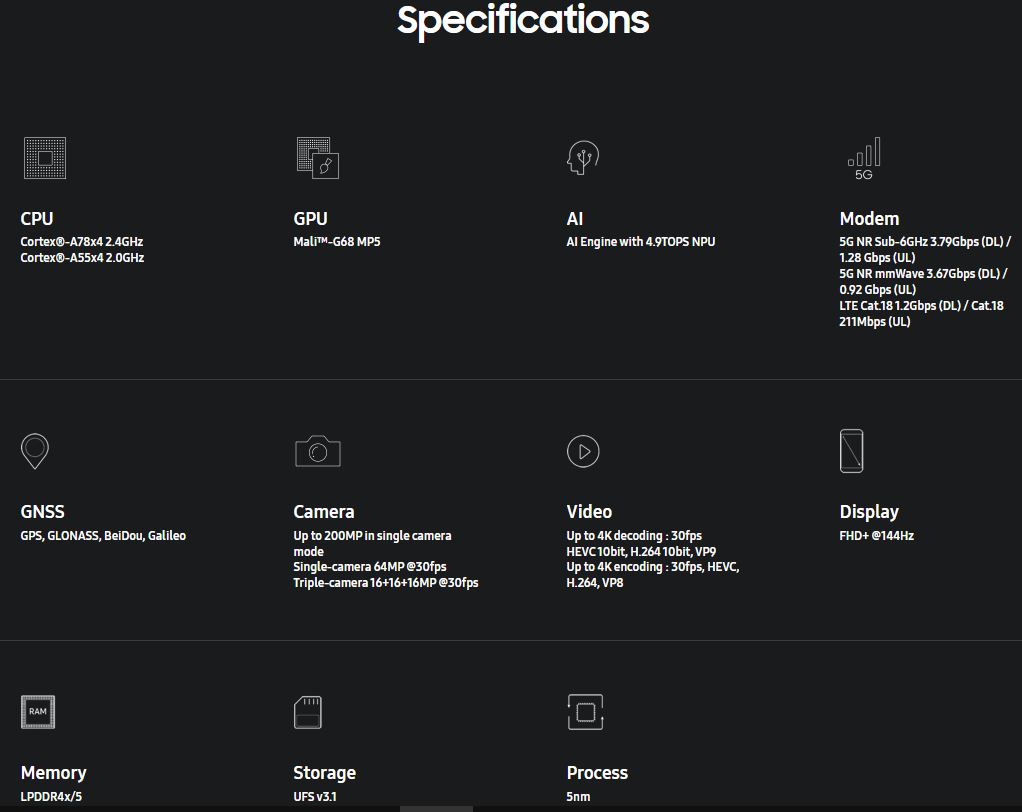Click the horizontal scrollbar thumb at bottom

436,808
